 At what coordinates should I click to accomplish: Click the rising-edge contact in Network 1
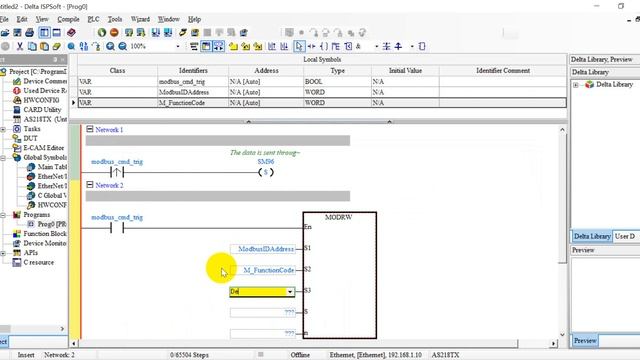117,172
